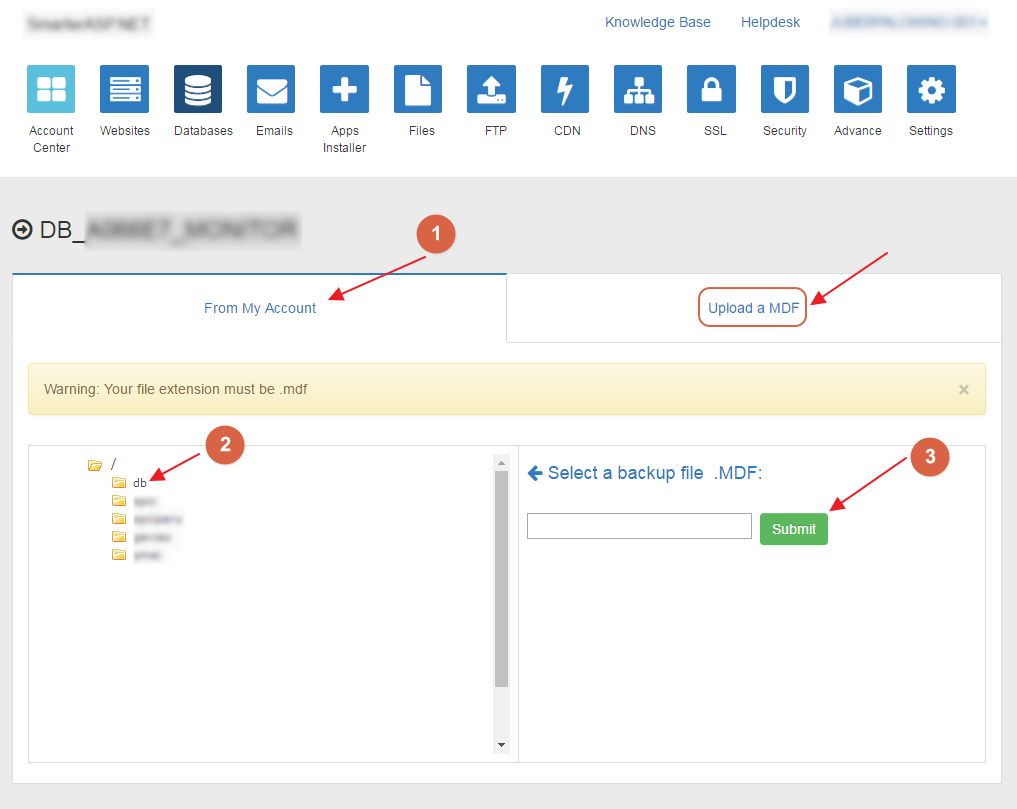This screenshot has height=809, width=1017.
Task: Open the Security shield icon
Action: [785, 89]
